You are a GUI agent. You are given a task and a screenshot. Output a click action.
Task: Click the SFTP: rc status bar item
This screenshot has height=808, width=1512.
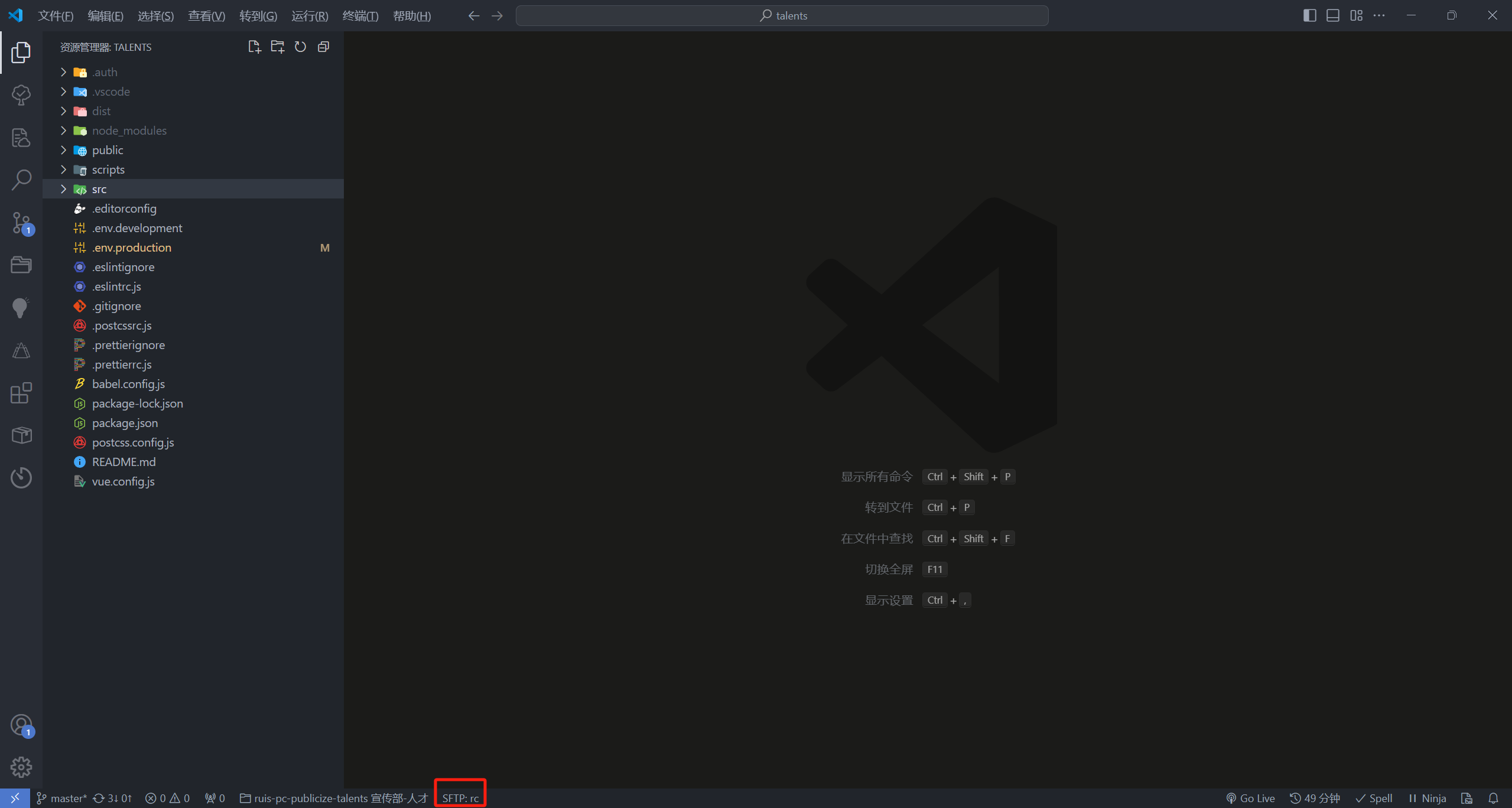pos(460,798)
